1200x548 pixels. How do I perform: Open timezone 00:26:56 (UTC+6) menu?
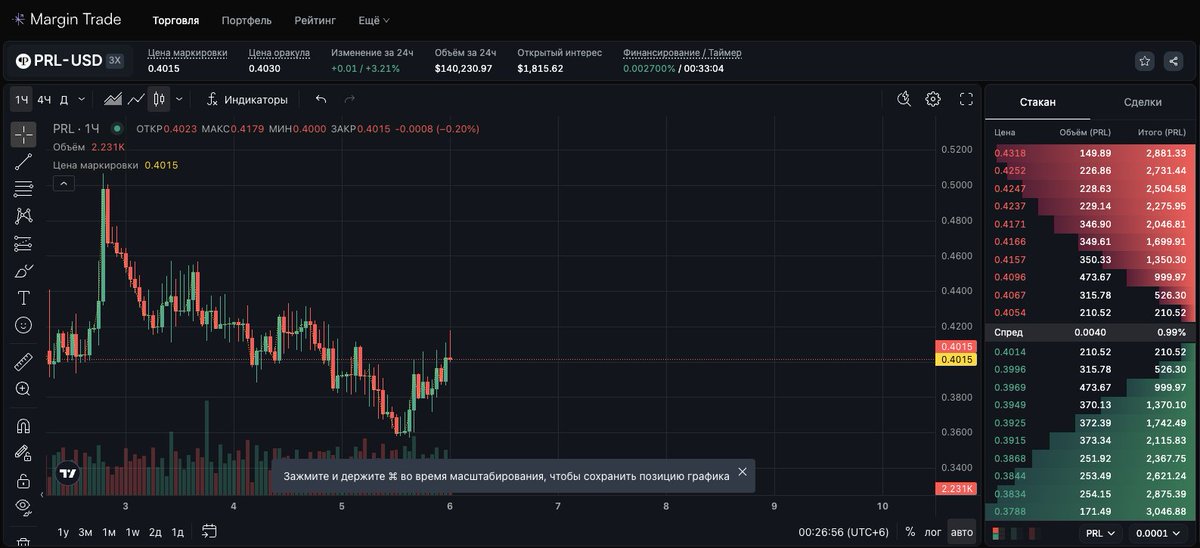(x=845, y=532)
